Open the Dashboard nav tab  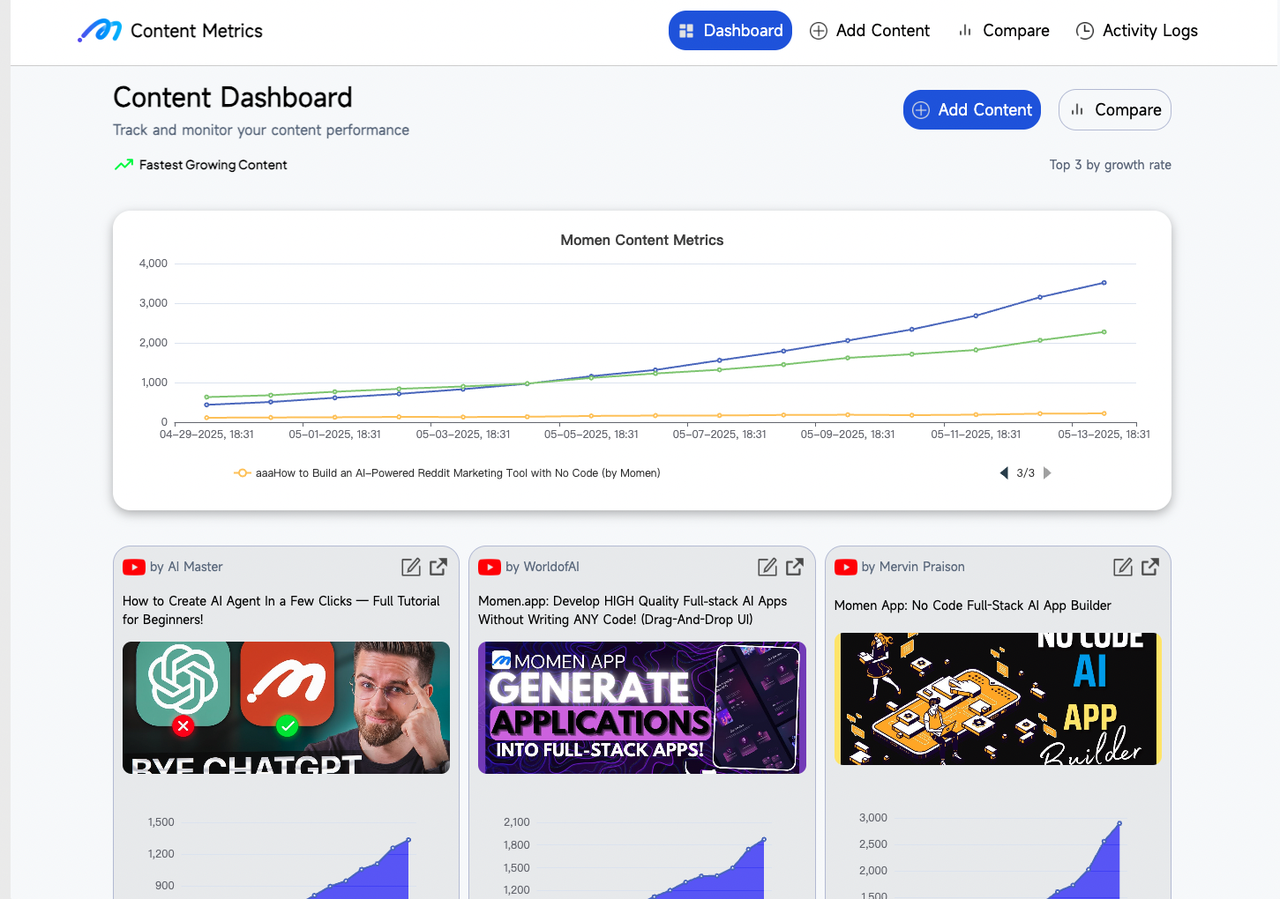pyautogui.click(x=730, y=31)
